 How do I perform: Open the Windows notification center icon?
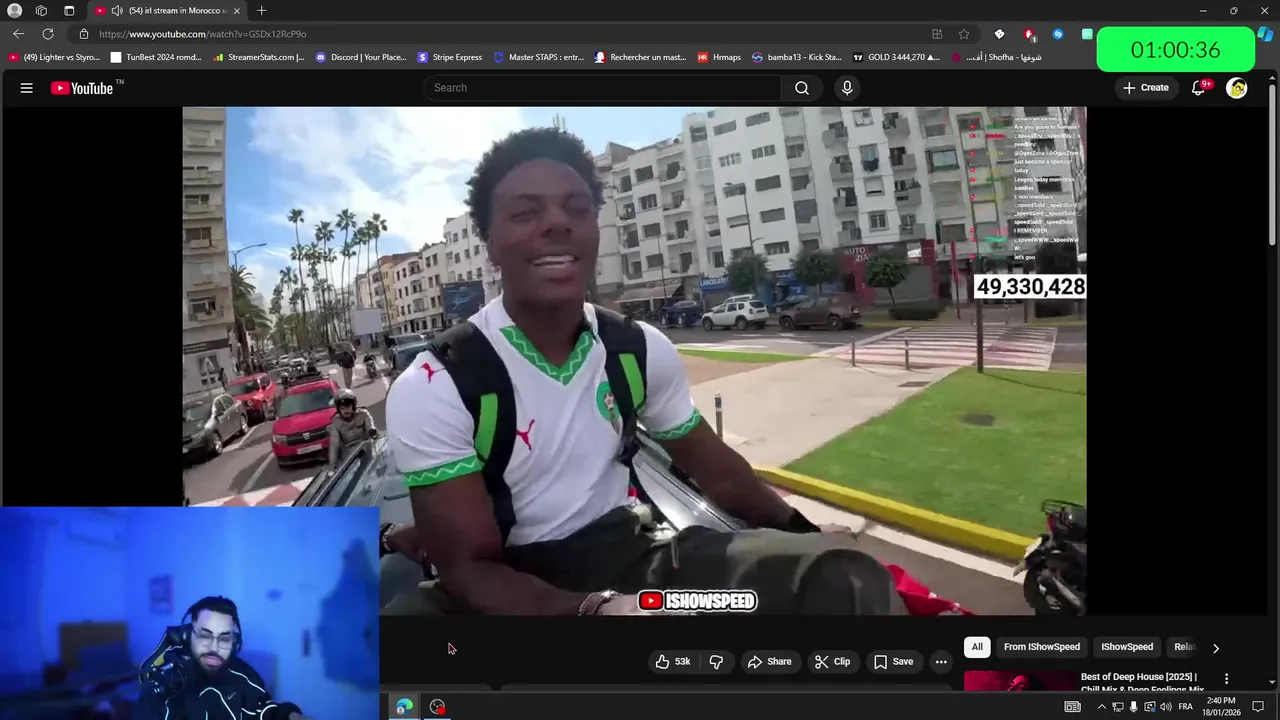1258,707
